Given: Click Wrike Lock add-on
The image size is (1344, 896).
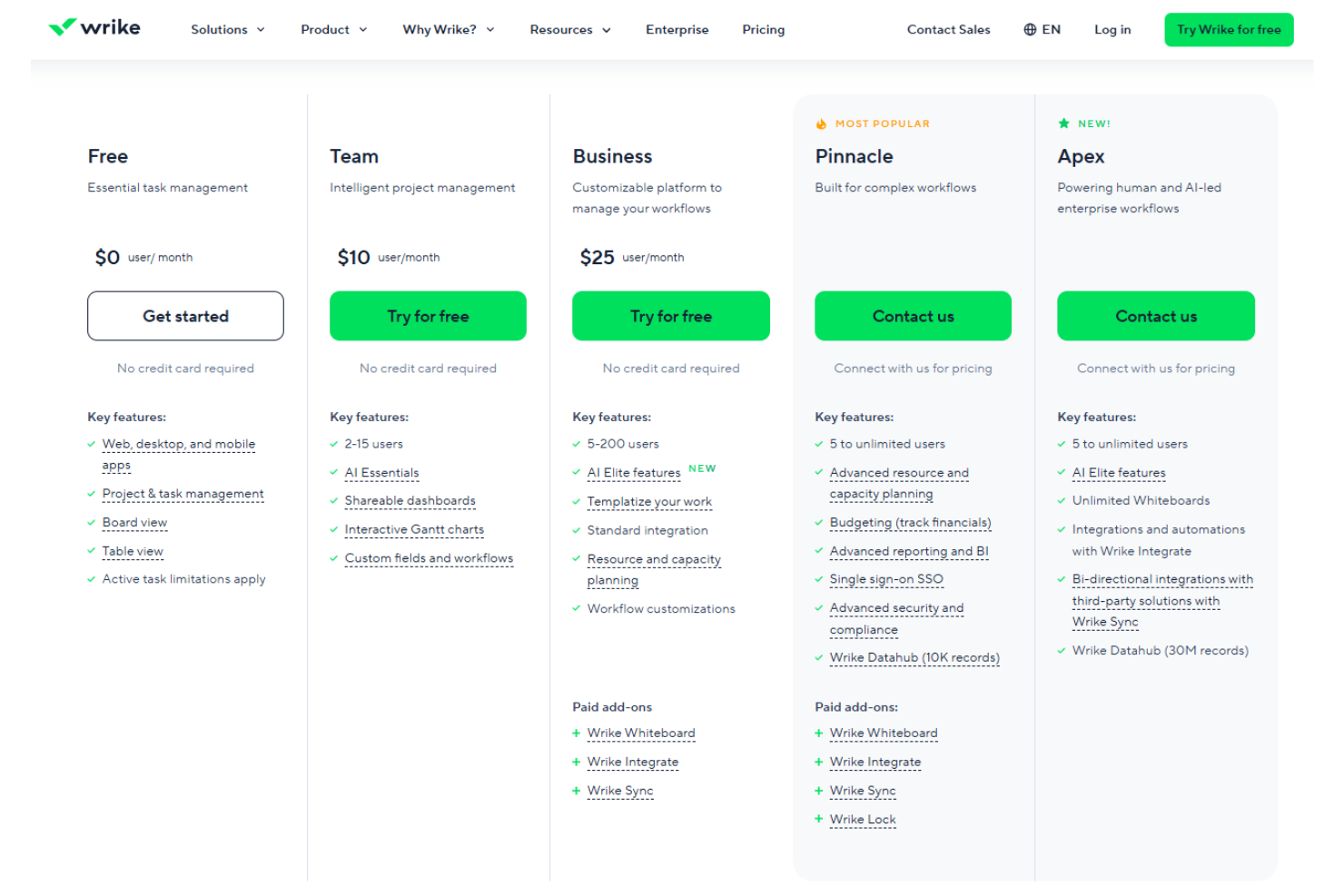Looking at the screenshot, I should click(863, 819).
